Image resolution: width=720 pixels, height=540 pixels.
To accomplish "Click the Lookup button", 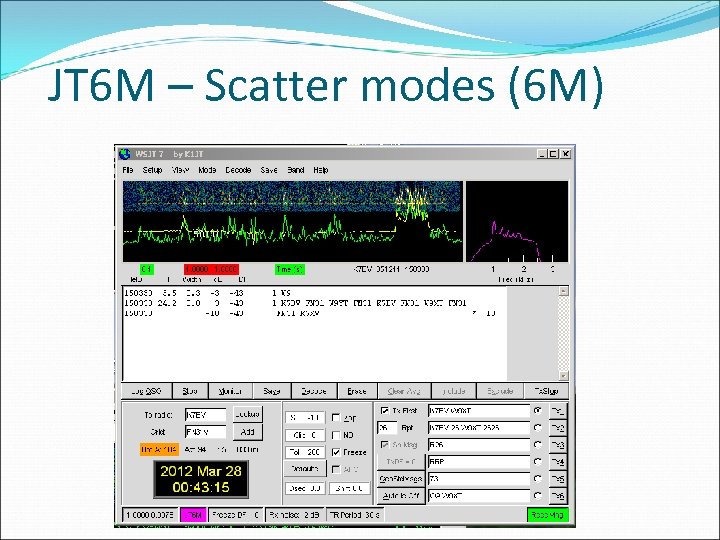I will (248, 414).
